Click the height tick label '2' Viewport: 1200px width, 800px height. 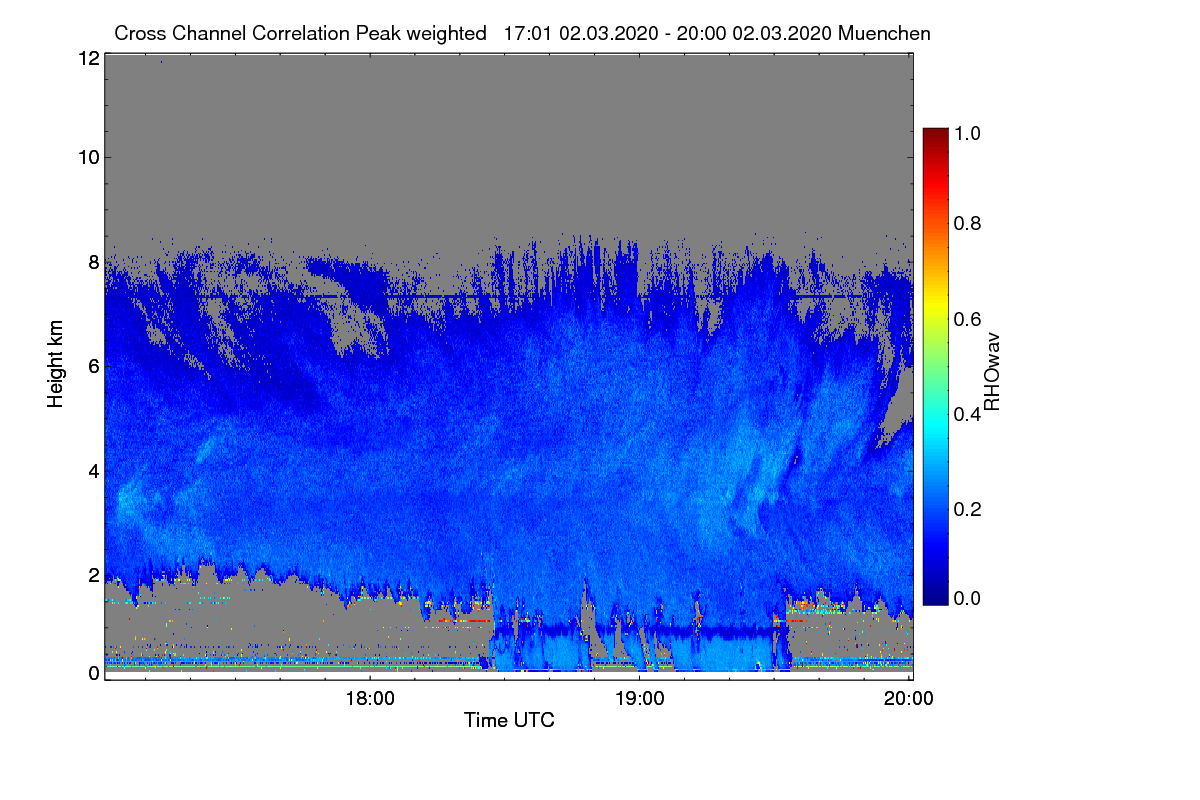point(93,574)
